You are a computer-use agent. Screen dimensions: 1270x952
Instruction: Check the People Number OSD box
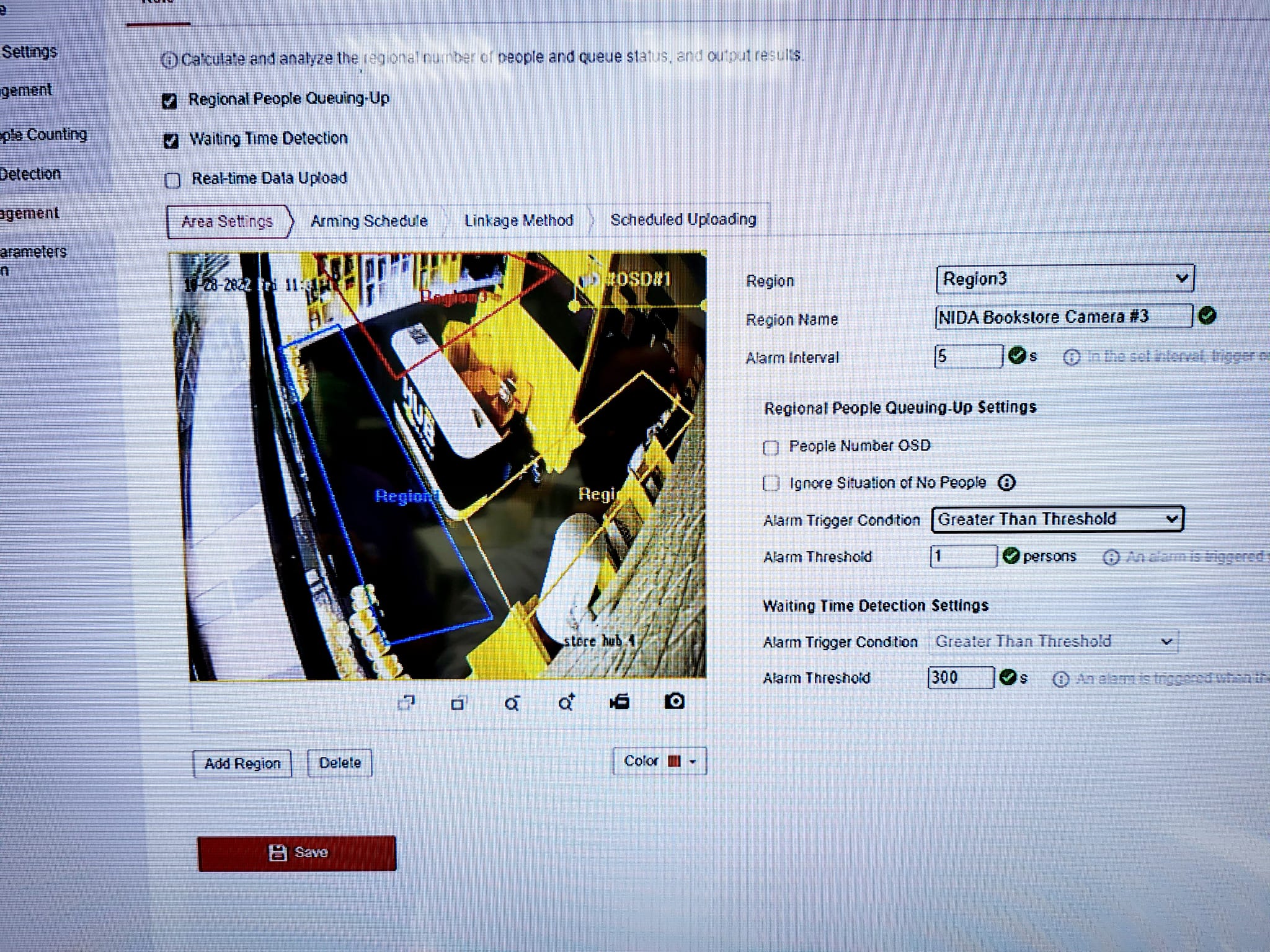771,447
